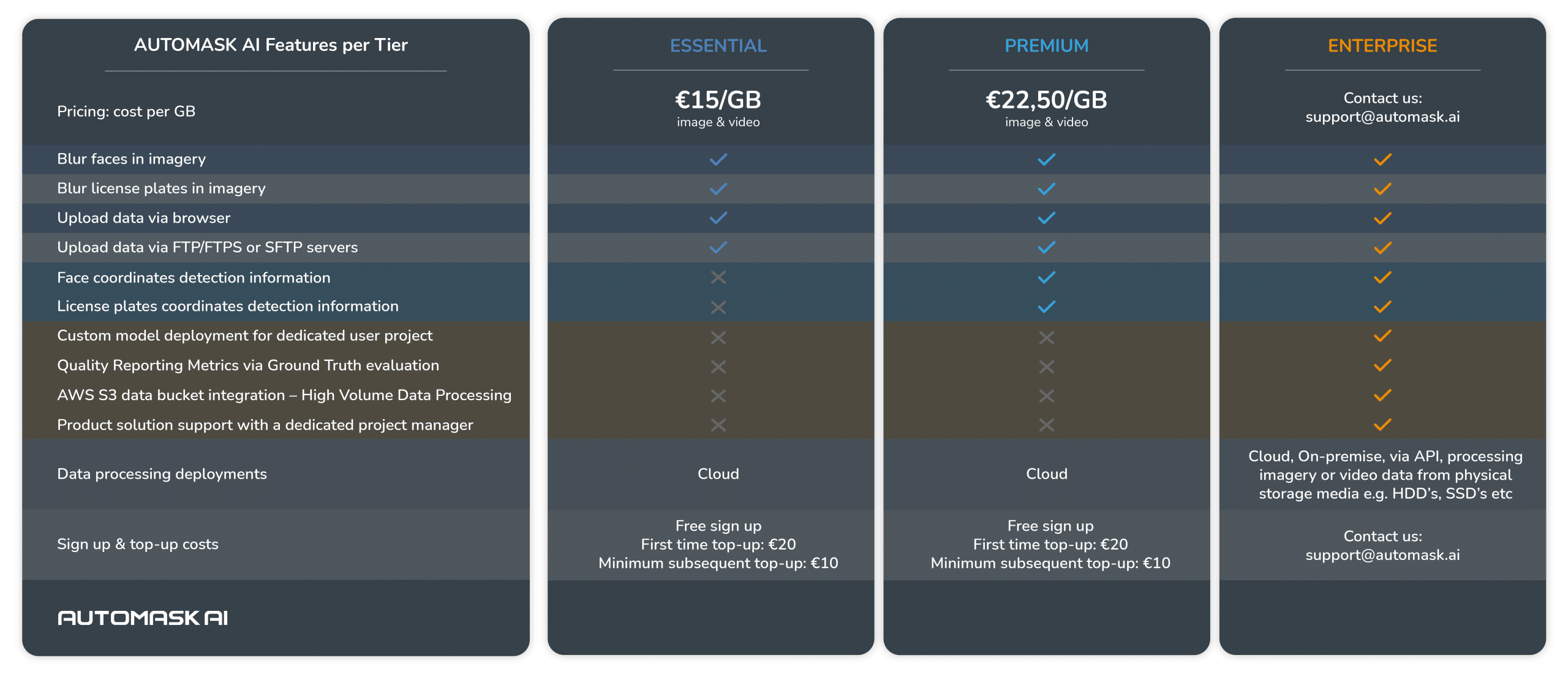Click Essential X mark for Face coordinates detection

point(718,278)
